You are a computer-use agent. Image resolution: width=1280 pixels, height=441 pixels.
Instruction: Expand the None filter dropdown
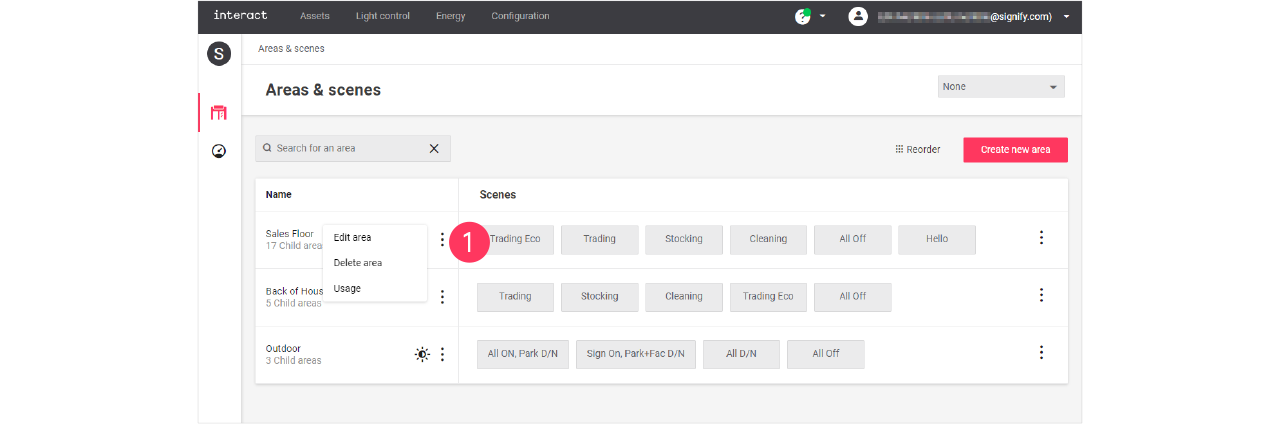click(1001, 87)
